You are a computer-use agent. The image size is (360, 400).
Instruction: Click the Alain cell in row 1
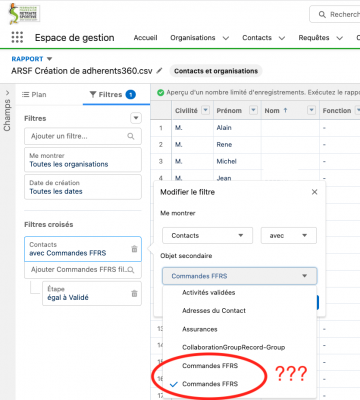[224, 128]
